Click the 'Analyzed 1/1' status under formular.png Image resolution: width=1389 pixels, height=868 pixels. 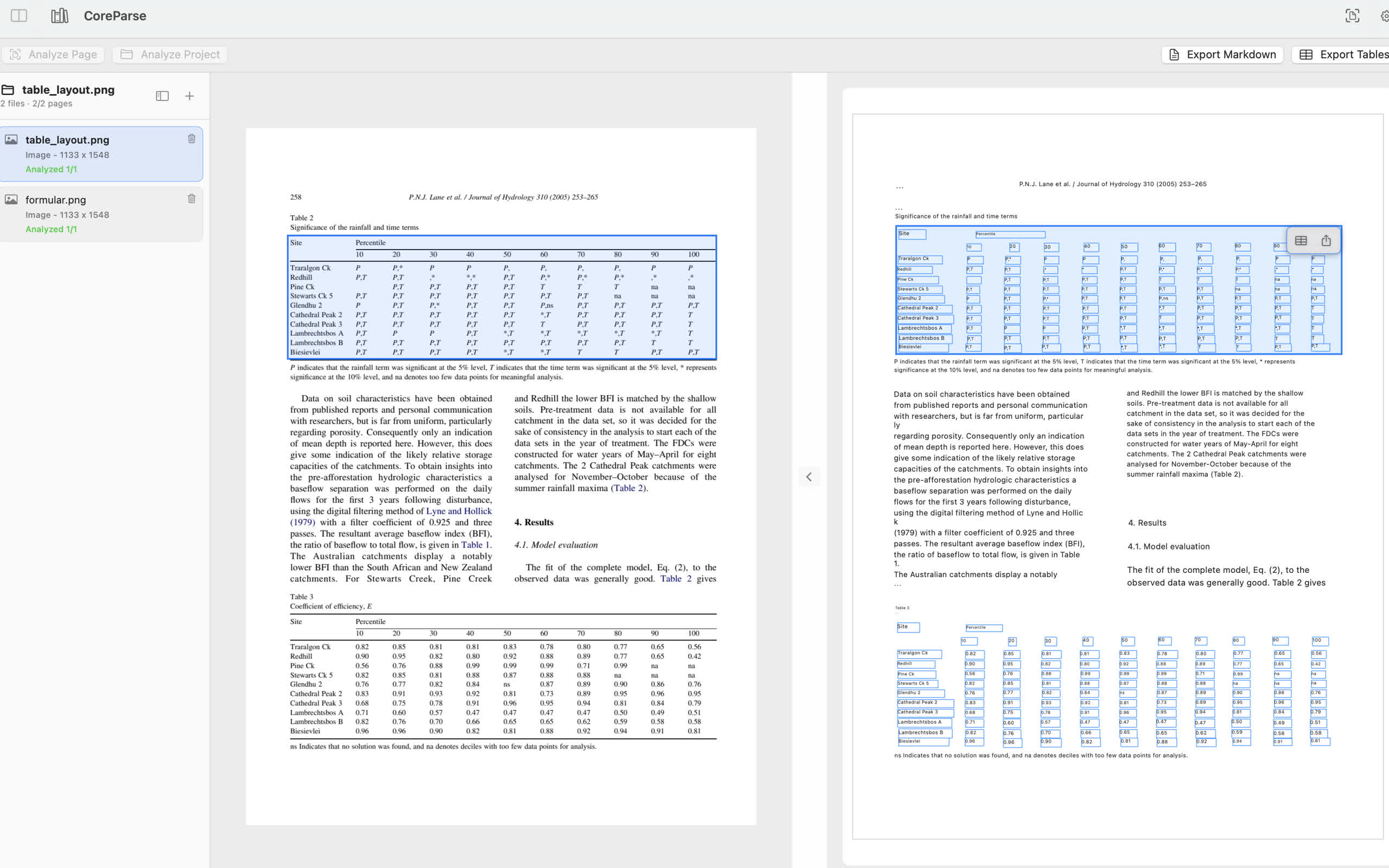coord(51,229)
